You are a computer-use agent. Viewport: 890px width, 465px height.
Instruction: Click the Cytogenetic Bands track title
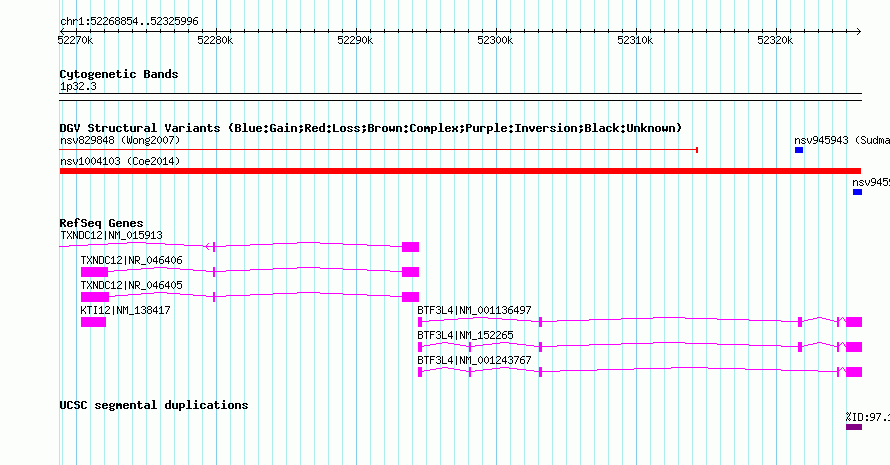point(119,74)
